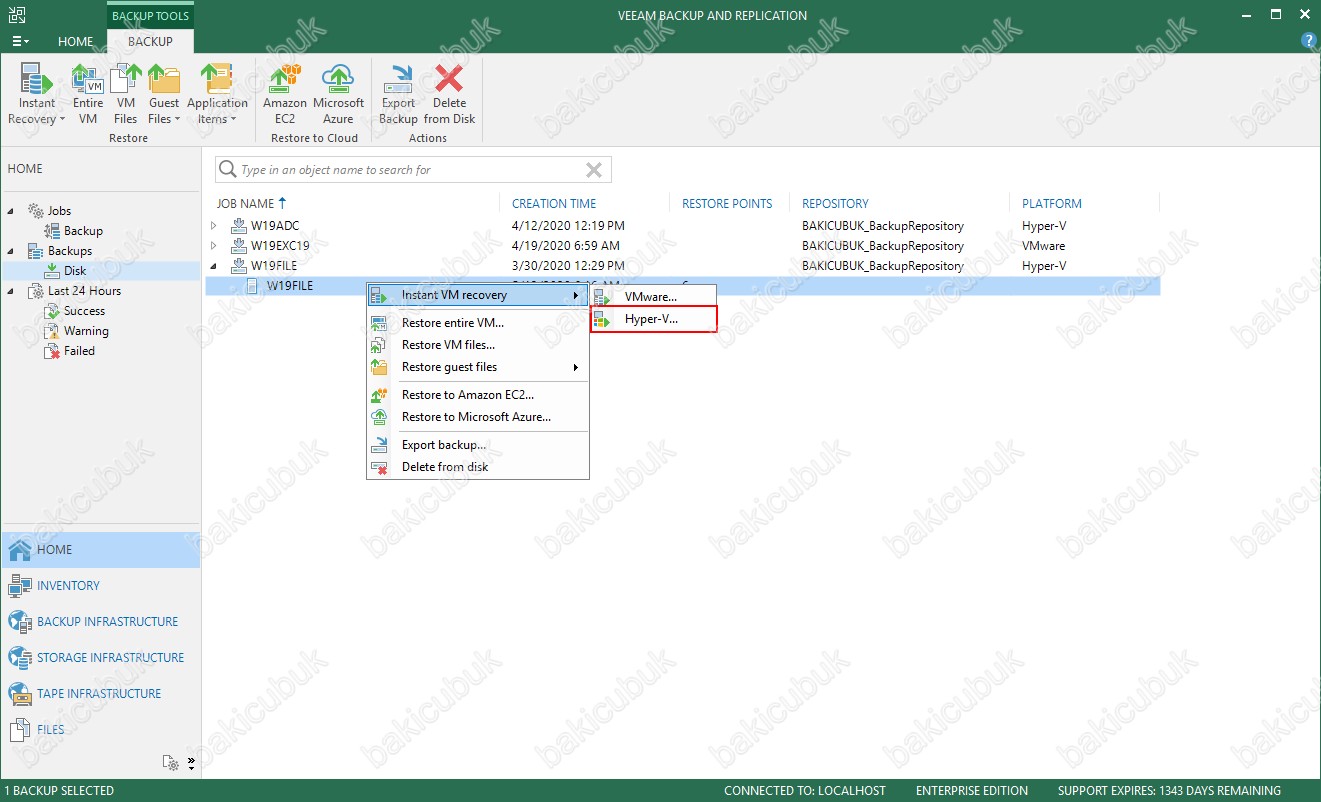Open INVENTORY view
Viewport: 1321px width, 802px height.
(x=101, y=586)
